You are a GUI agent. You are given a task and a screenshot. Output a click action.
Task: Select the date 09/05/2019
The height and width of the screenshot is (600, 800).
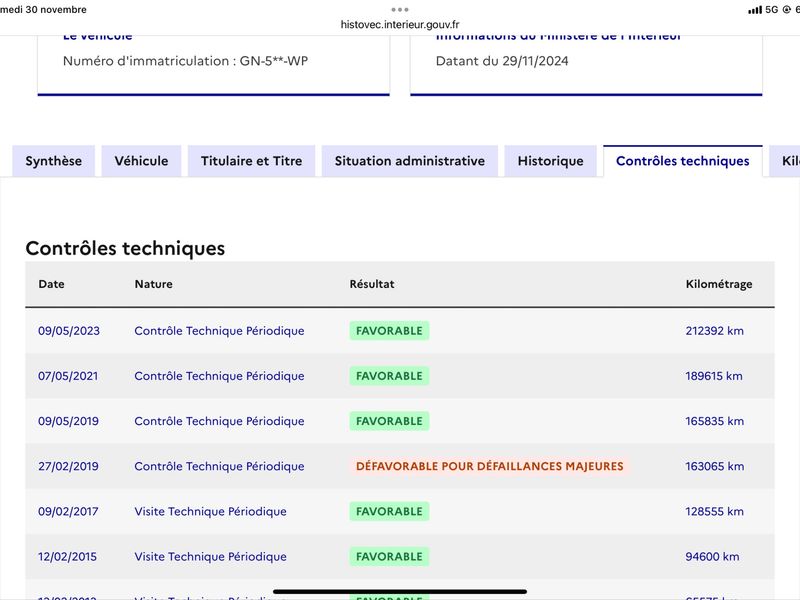(x=68, y=421)
